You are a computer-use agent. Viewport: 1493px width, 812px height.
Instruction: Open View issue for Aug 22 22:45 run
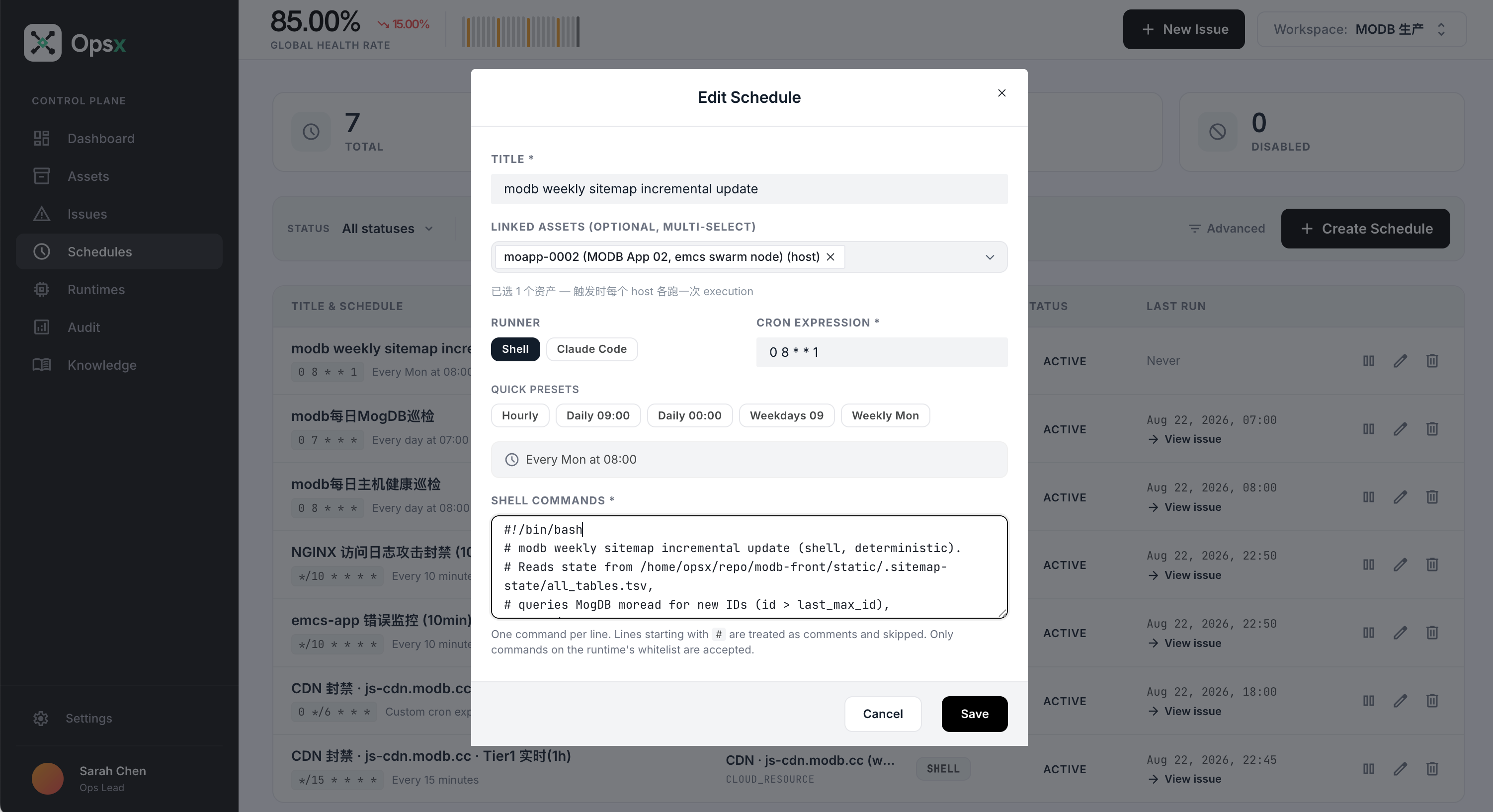click(x=1185, y=779)
